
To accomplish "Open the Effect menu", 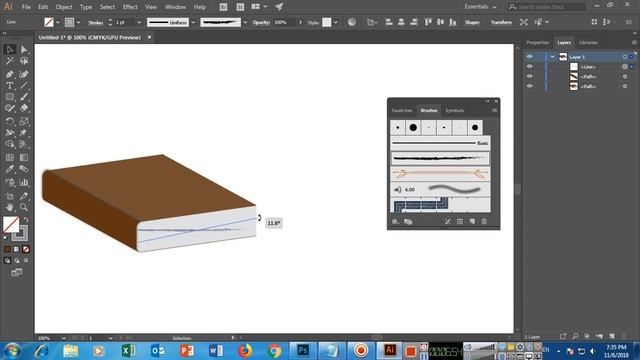I will [x=130, y=7].
